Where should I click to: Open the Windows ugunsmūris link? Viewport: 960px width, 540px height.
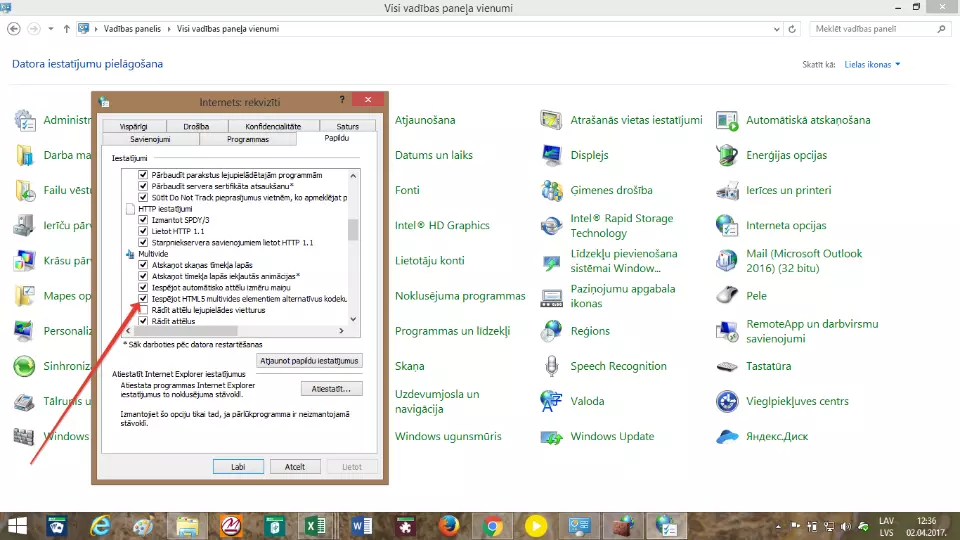coord(448,437)
